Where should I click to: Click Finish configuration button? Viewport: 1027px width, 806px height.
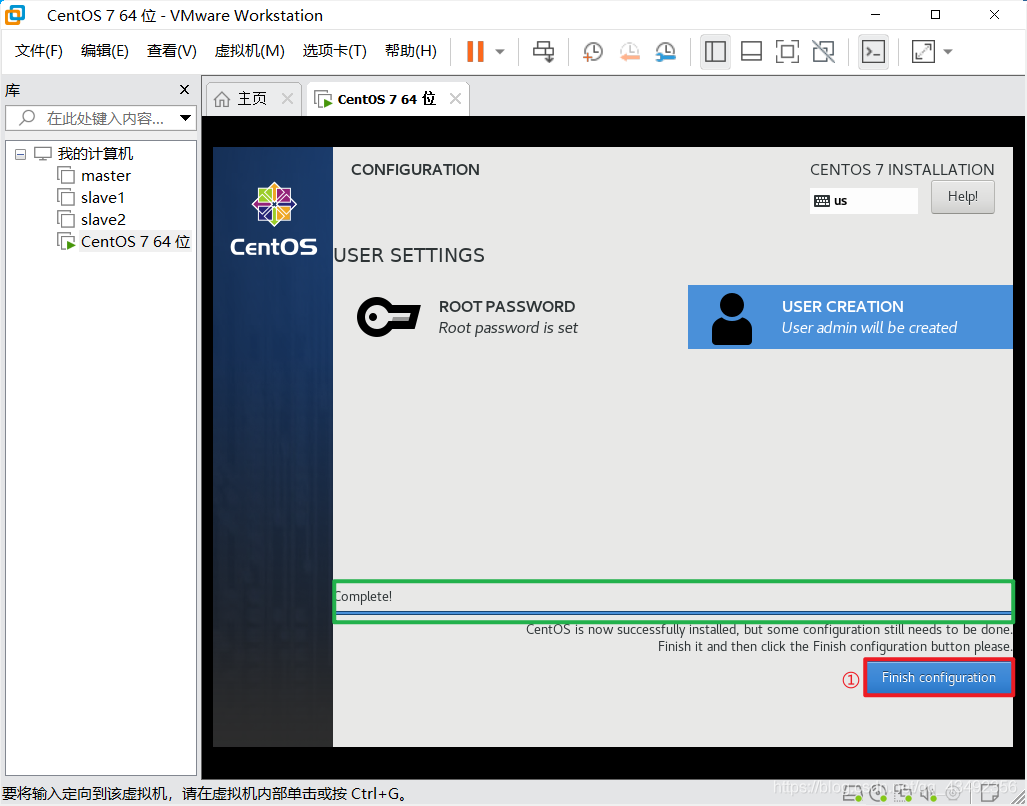[939, 678]
